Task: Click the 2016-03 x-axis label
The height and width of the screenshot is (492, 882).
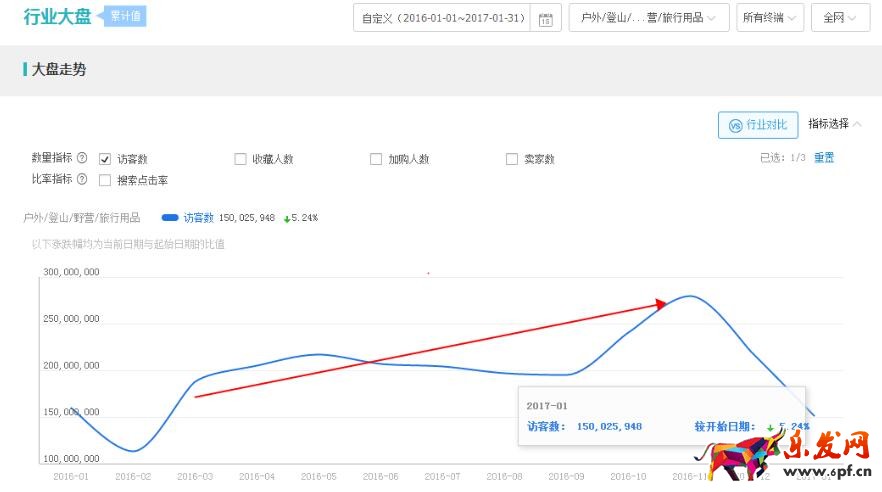Action: pyautogui.click(x=195, y=476)
